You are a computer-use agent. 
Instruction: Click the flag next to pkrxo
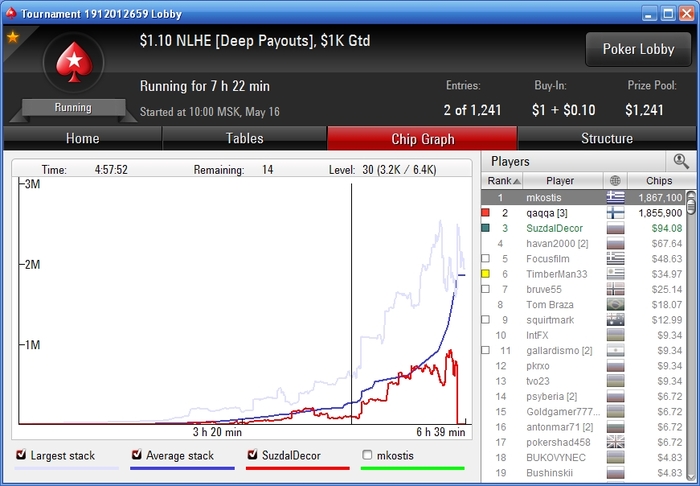click(x=615, y=366)
